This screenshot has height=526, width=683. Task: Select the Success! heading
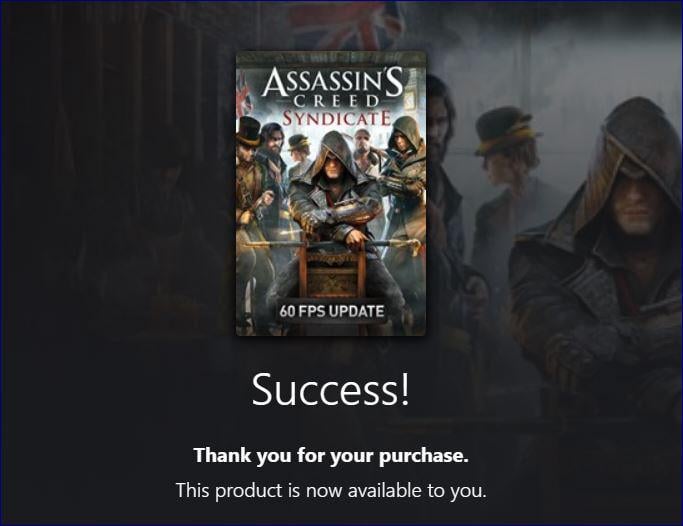coord(331,389)
